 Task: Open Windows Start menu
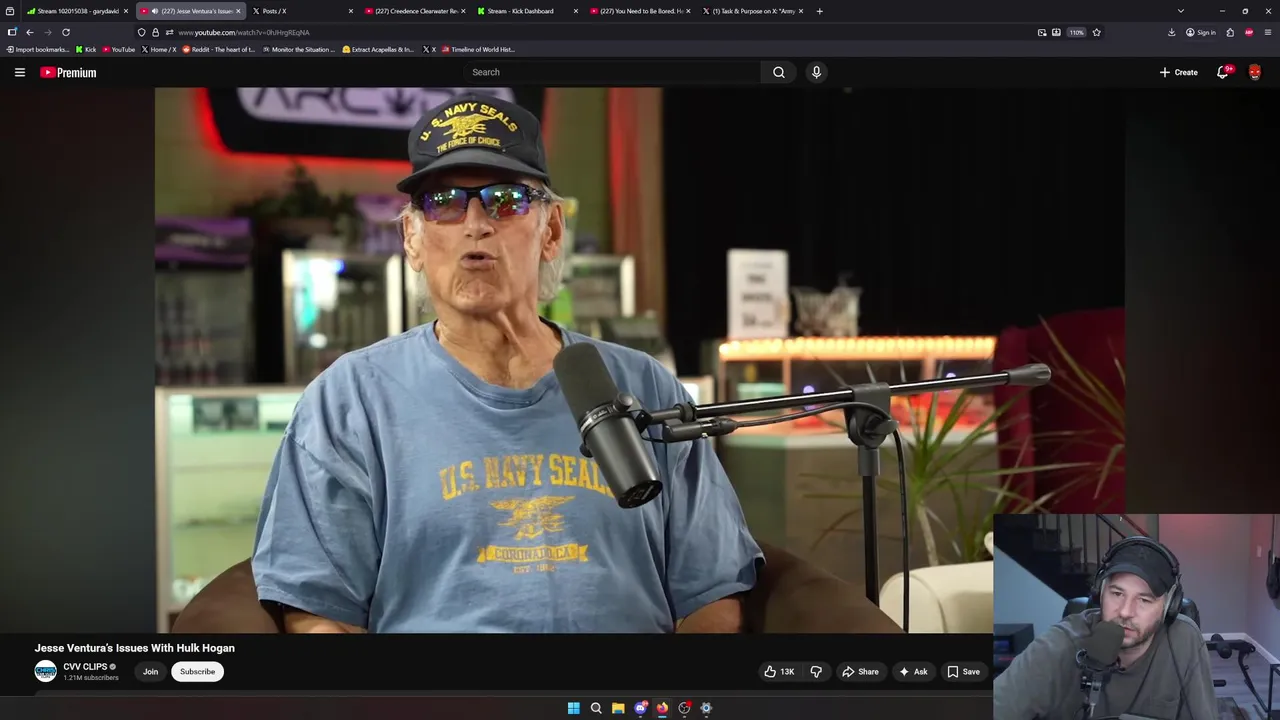pyautogui.click(x=573, y=708)
